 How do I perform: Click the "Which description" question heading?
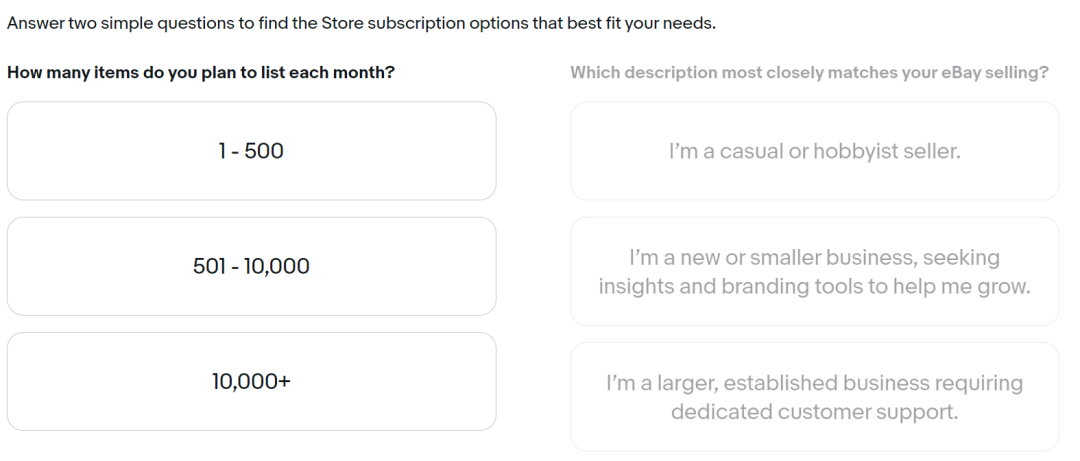coord(809,73)
